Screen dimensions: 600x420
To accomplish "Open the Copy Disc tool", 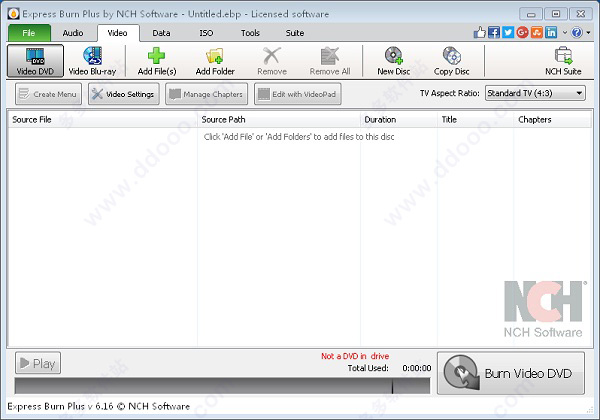I will pos(452,61).
